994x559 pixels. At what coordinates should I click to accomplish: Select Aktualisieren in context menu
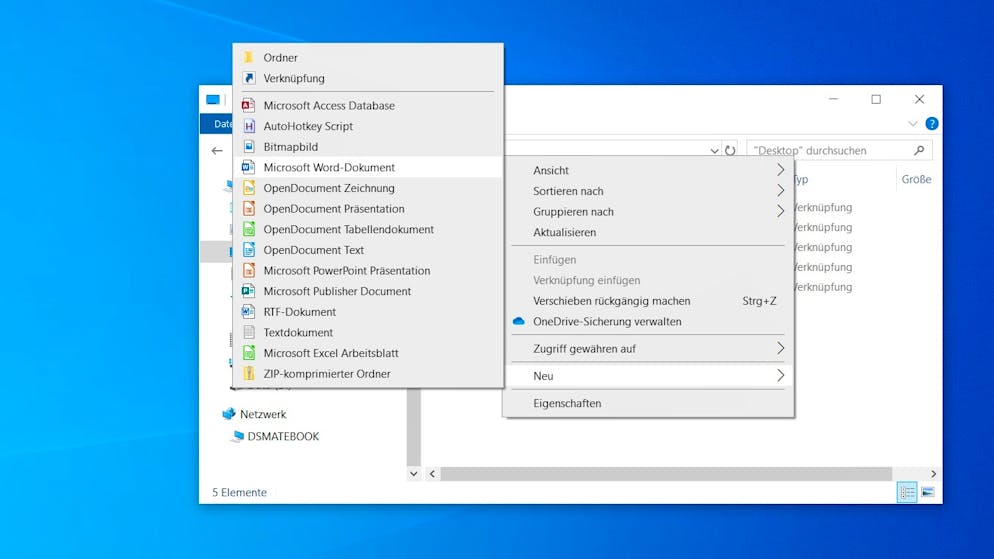pyautogui.click(x=649, y=233)
